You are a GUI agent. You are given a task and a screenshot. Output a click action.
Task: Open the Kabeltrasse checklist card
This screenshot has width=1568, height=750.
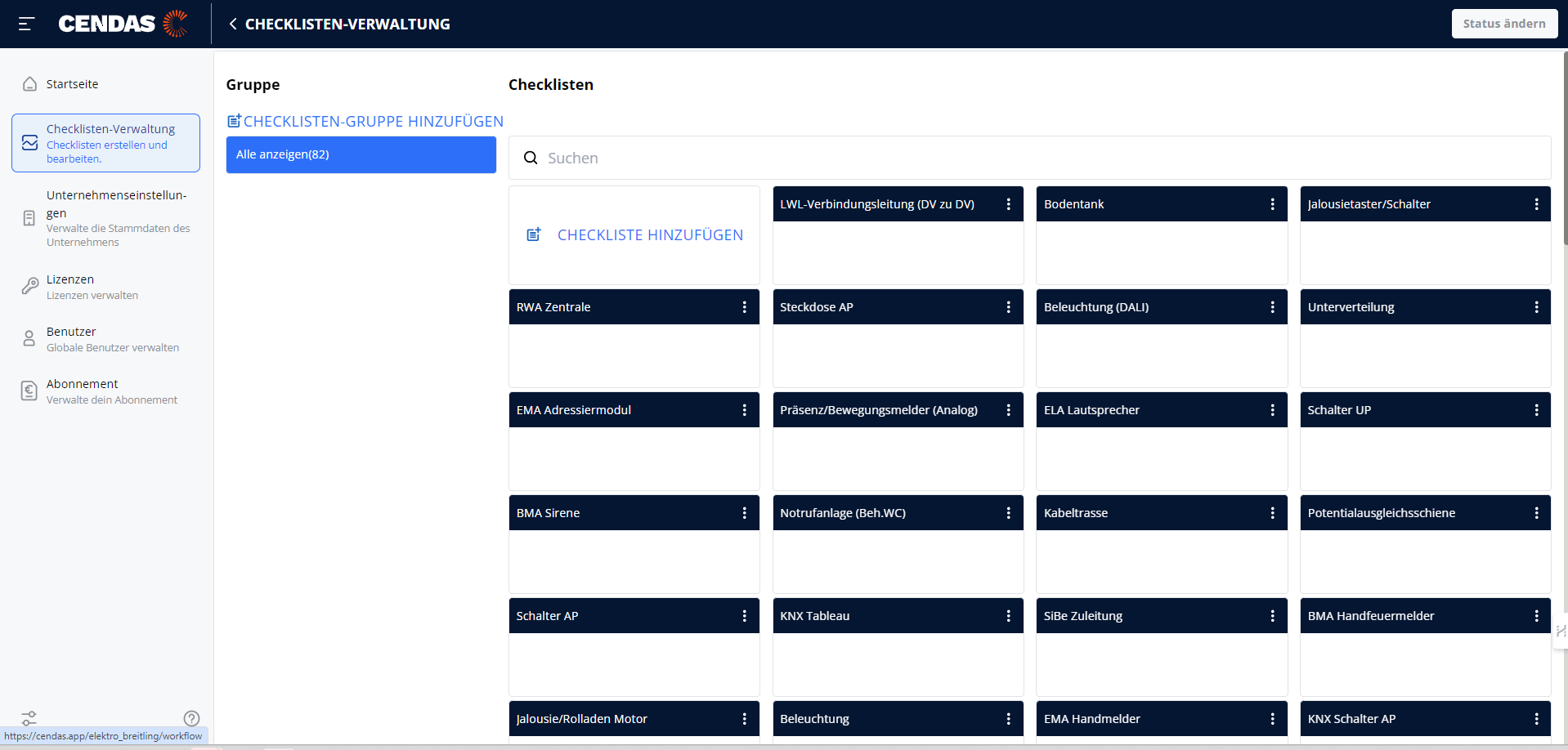click(x=1162, y=544)
